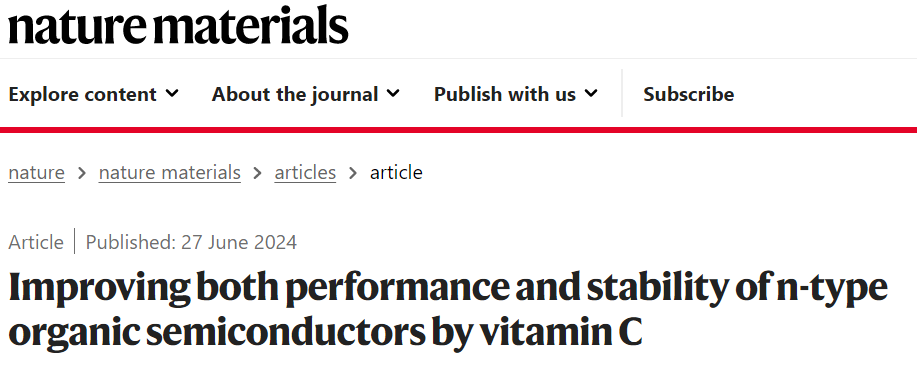
Task: Go to the nature breadcrumb link
Action: (36, 172)
